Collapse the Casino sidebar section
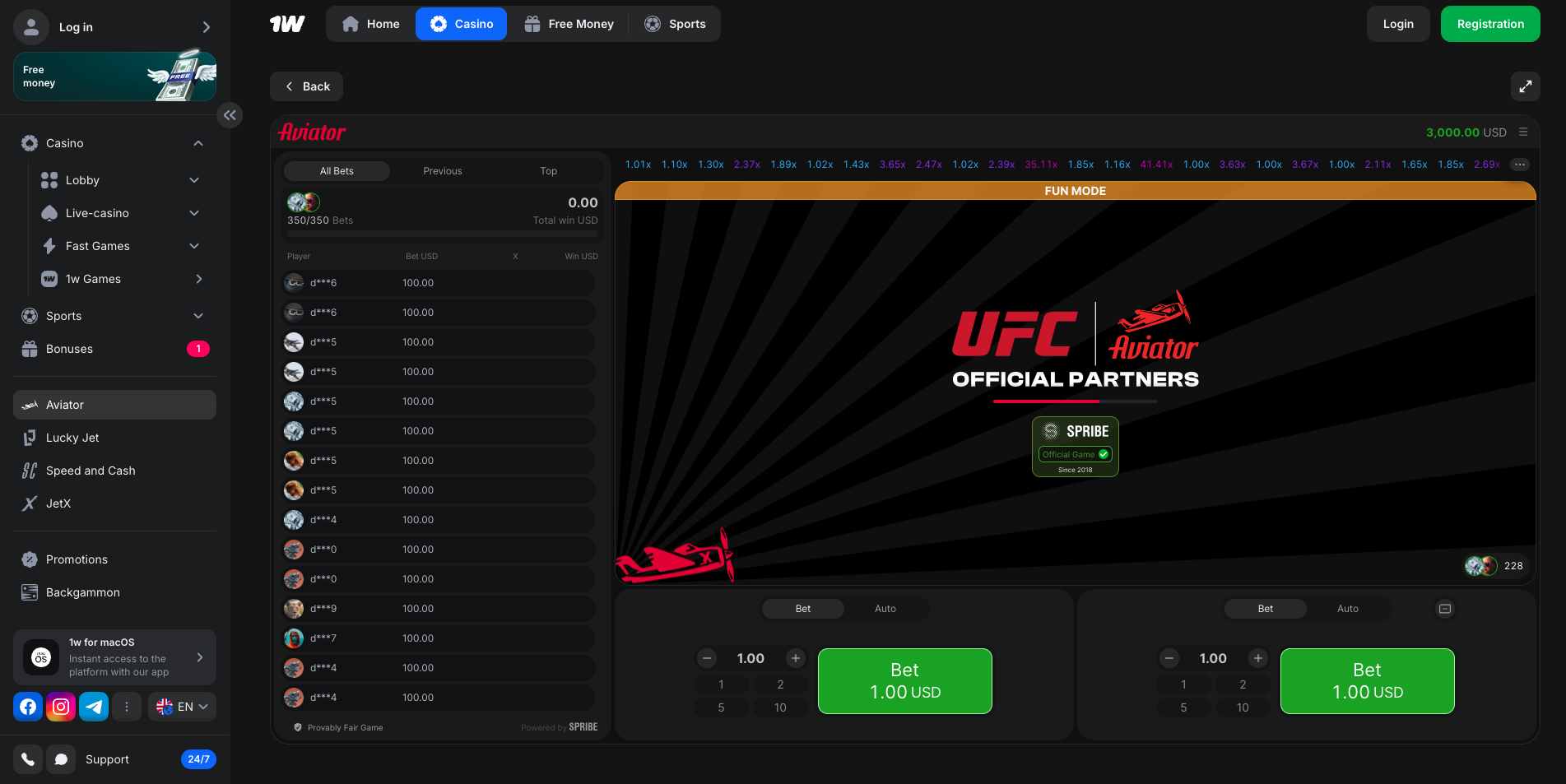 [198, 143]
